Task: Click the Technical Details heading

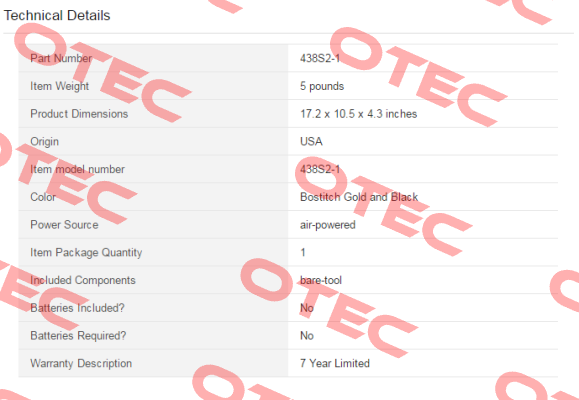Action: coord(57,16)
